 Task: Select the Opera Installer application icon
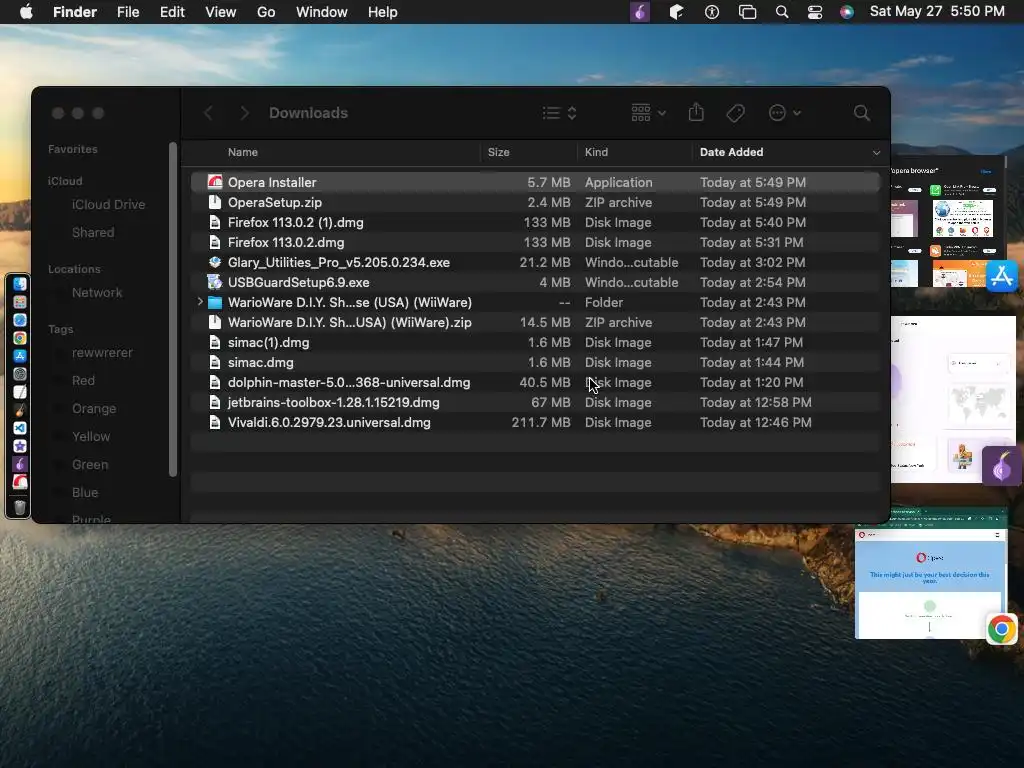[x=215, y=182]
